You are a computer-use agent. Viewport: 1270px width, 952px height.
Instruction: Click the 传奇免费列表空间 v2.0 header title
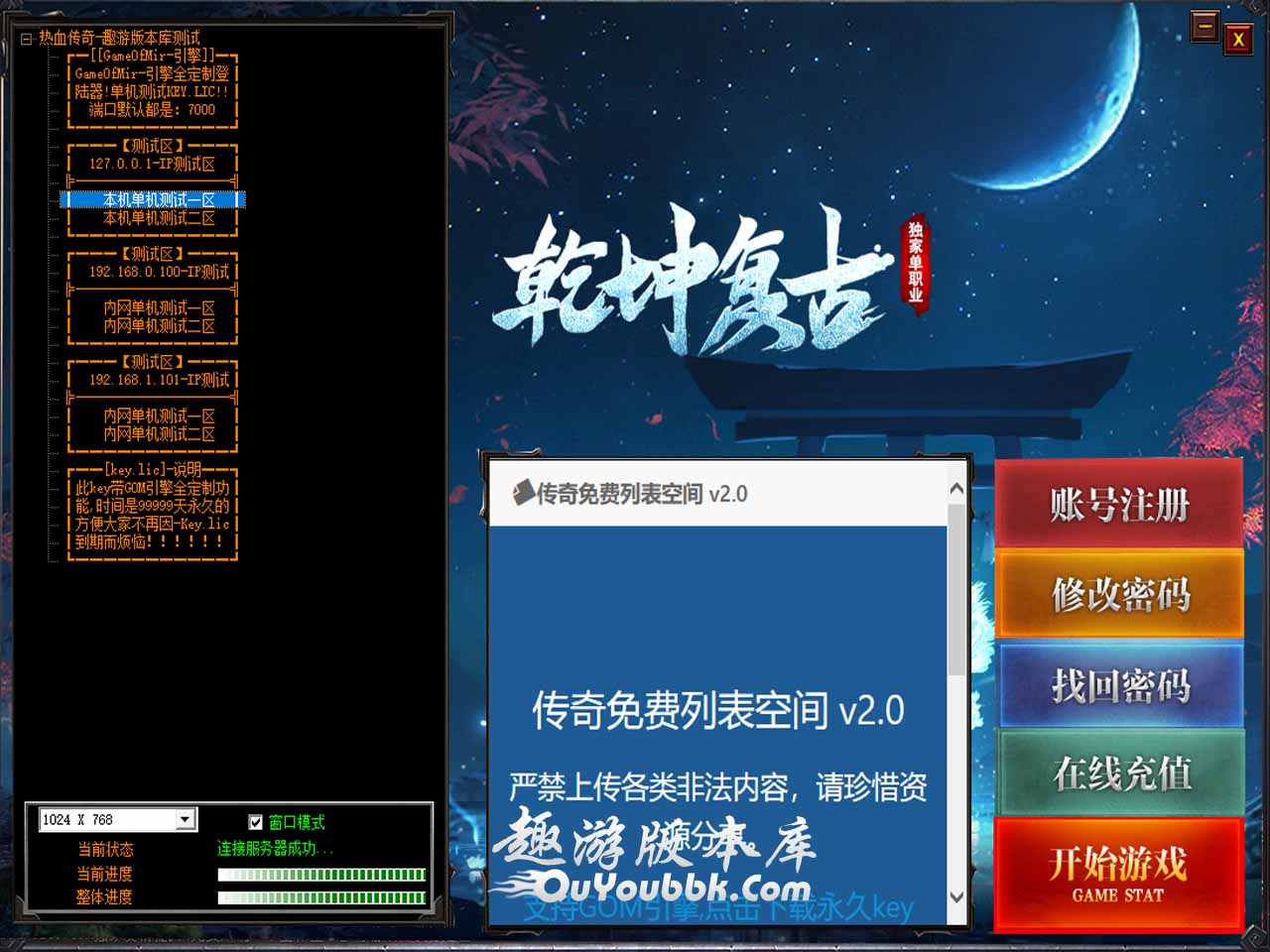(642, 494)
